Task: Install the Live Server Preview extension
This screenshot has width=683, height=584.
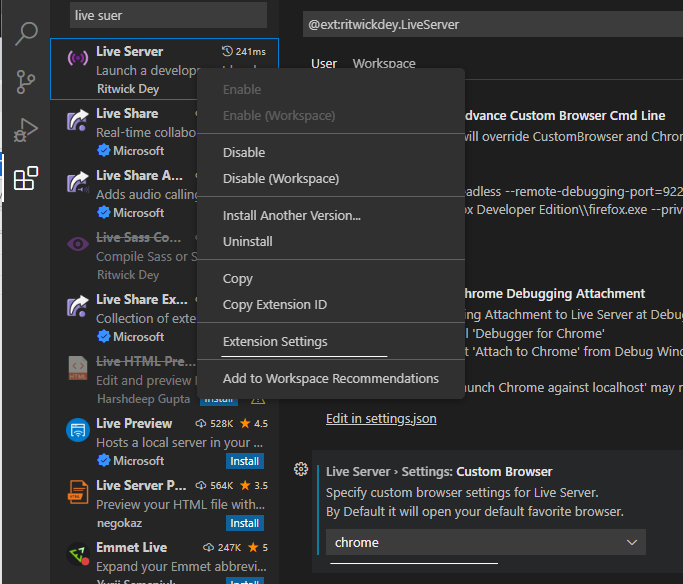Action: click(x=244, y=523)
